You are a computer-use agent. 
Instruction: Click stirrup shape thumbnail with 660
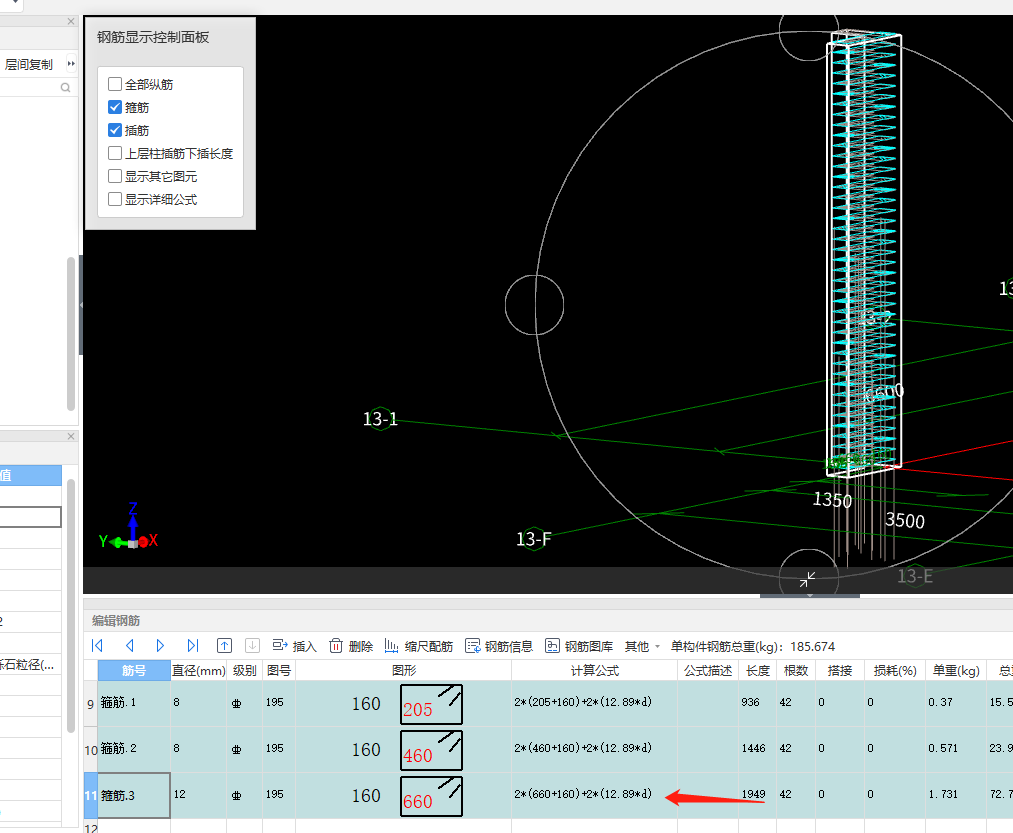pyautogui.click(x=431, y=796)
